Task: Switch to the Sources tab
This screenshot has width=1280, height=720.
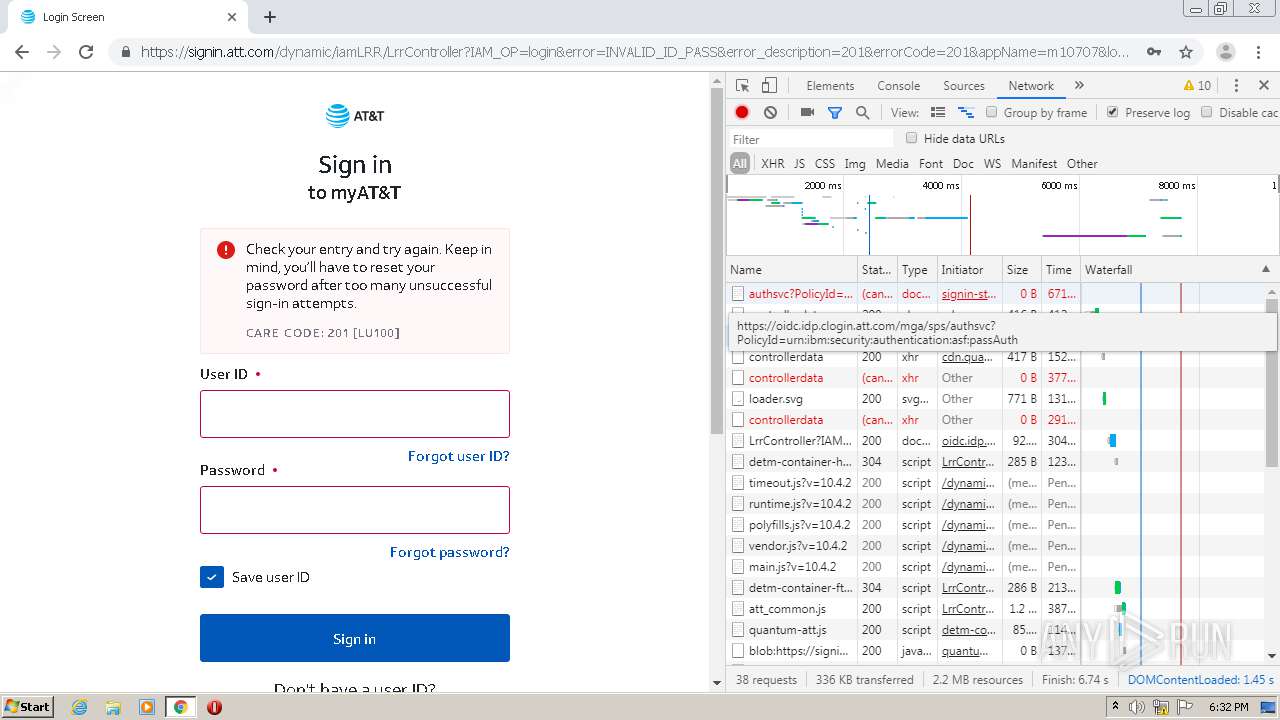Action: click(x=964, y=86)
